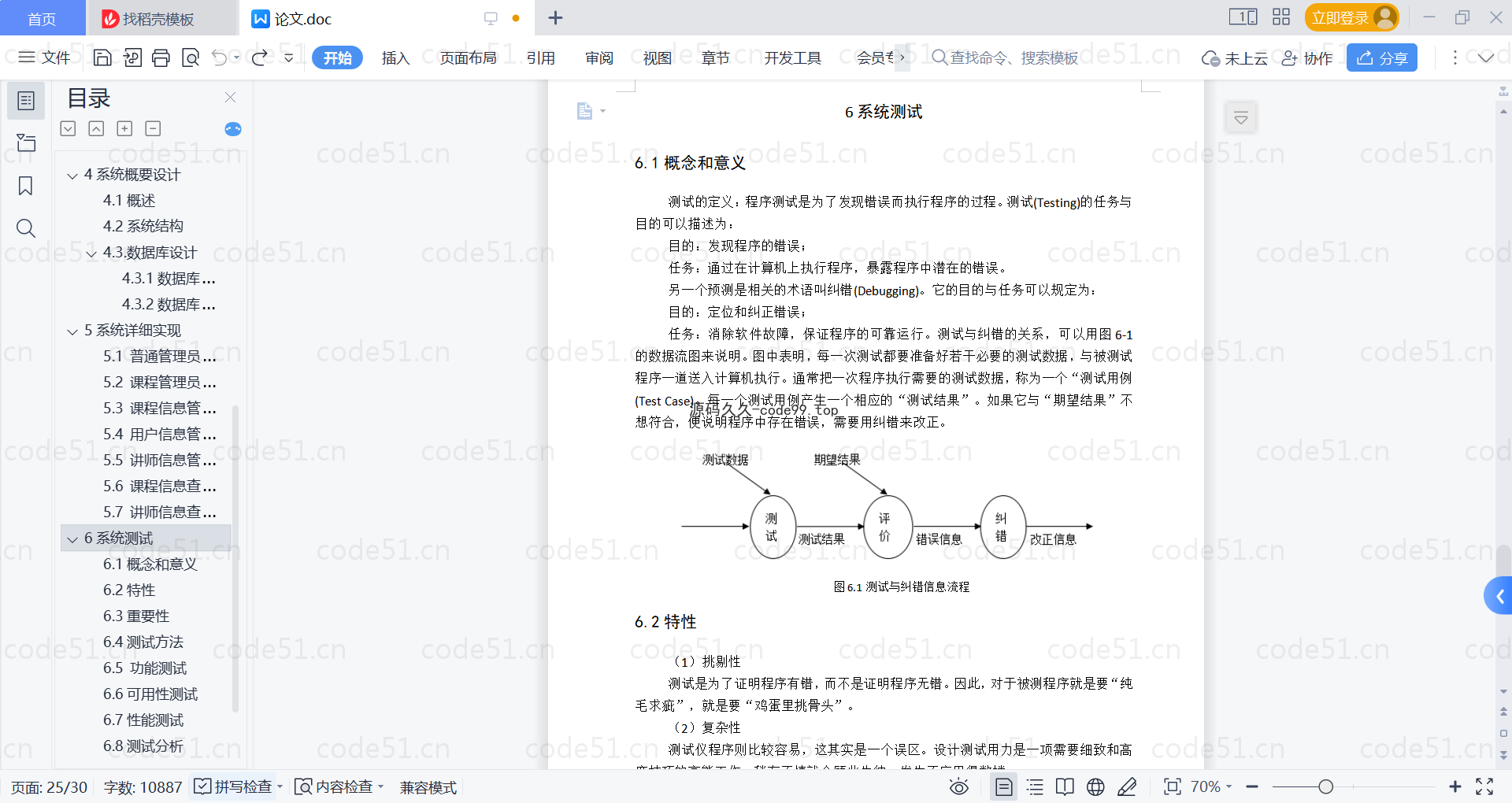Collapse ribbon chevron at top right
This screenshot has height=803, width=1512.
[1486, 57]
